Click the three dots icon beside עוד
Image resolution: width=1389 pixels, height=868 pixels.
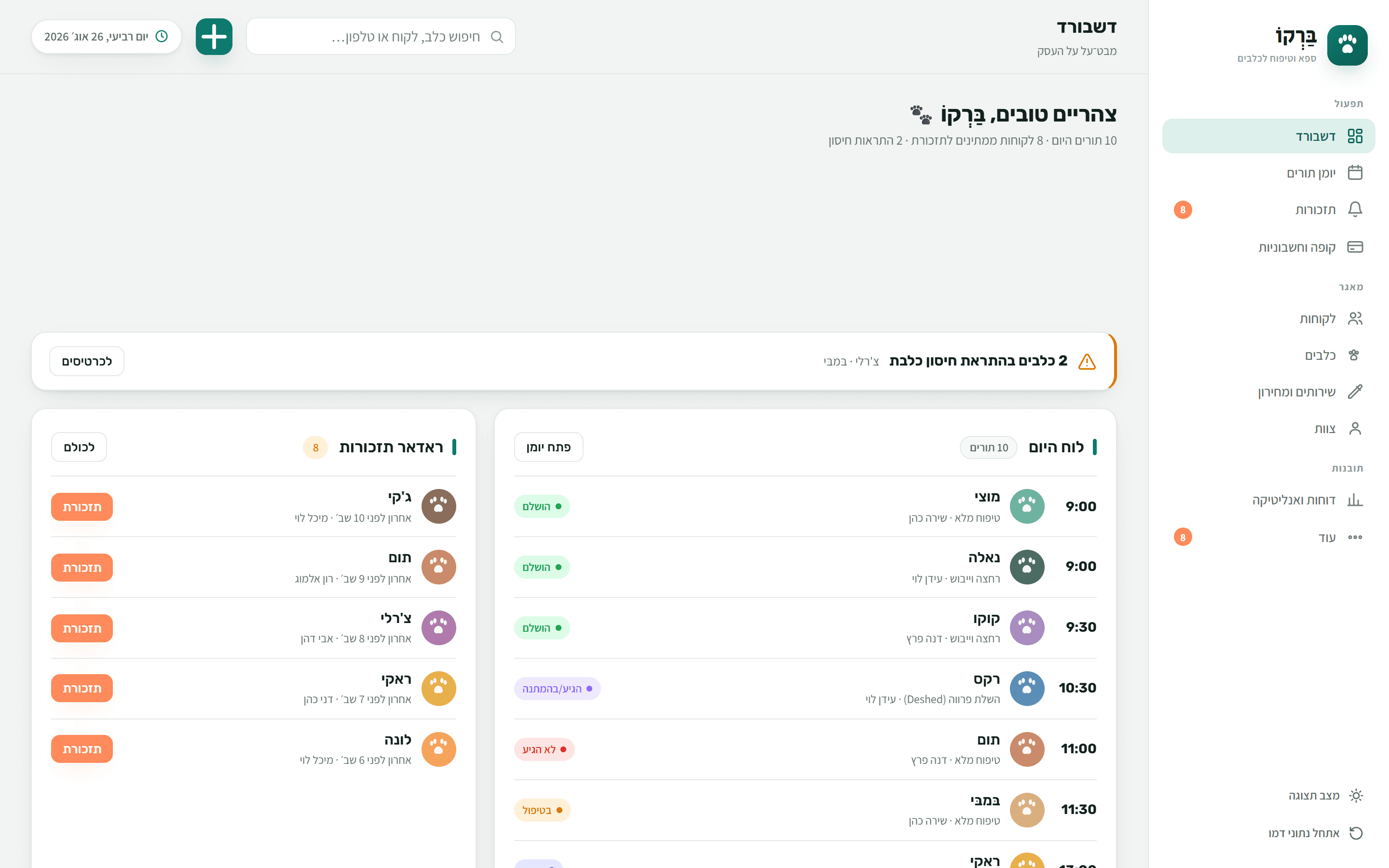point(1355,537)
